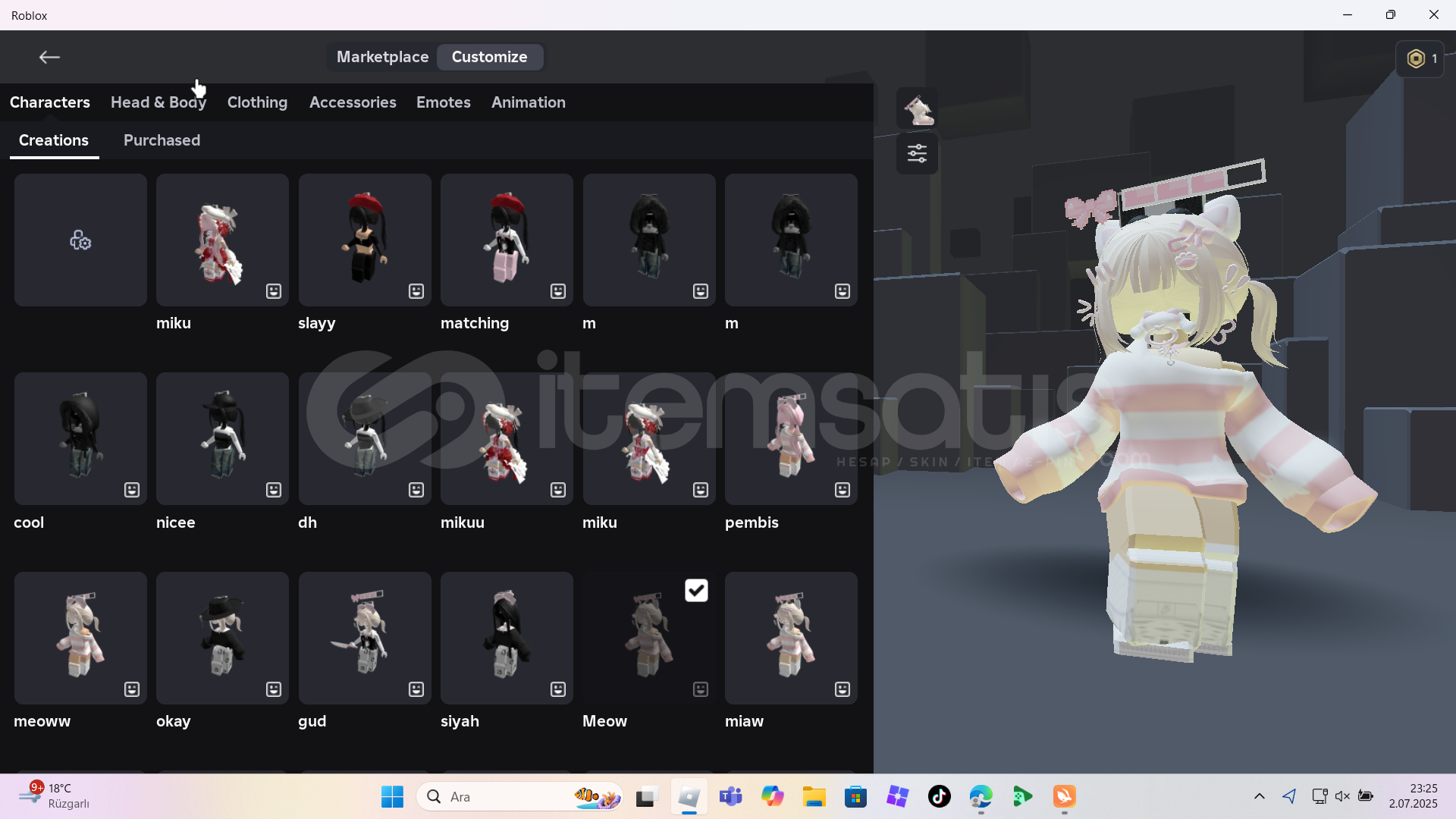Open TikTok from the taskbar
The image size is (1456, 819).
coord(939,797)
